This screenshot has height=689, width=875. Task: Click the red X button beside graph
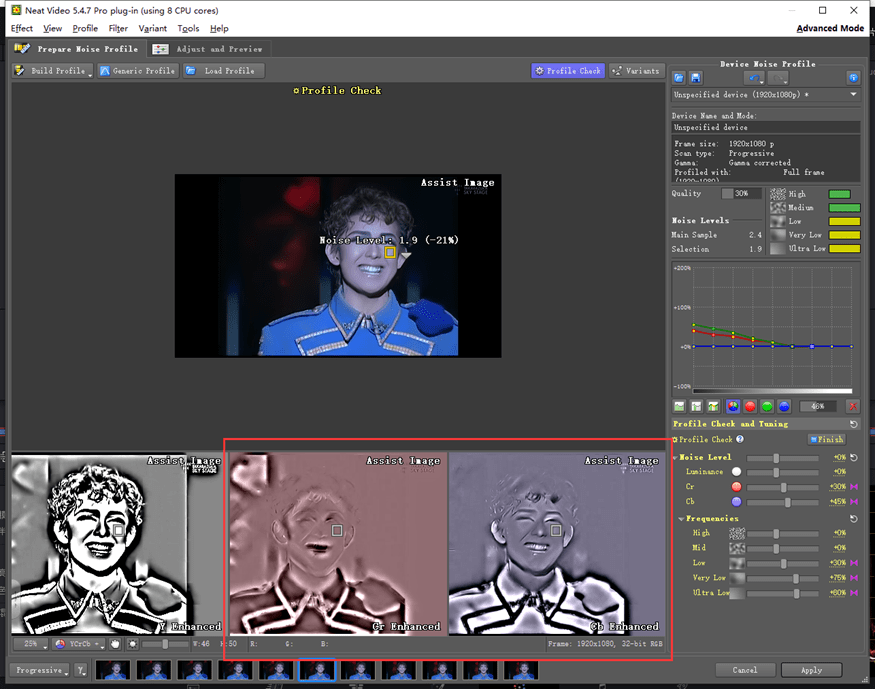click(x=853, y=407)
